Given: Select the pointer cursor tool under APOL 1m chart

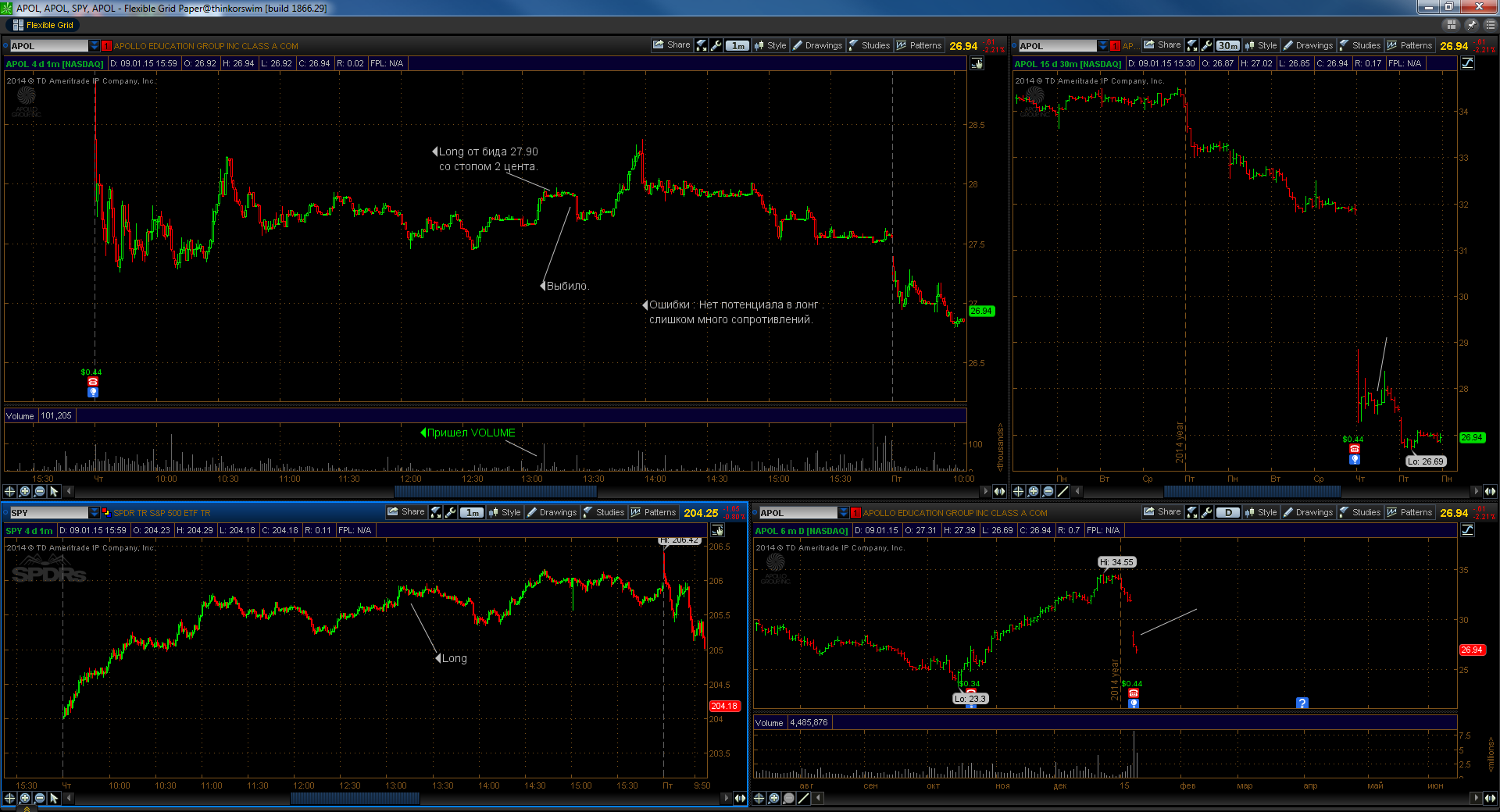Looking at the screenshot, I should tap(54, 491).
